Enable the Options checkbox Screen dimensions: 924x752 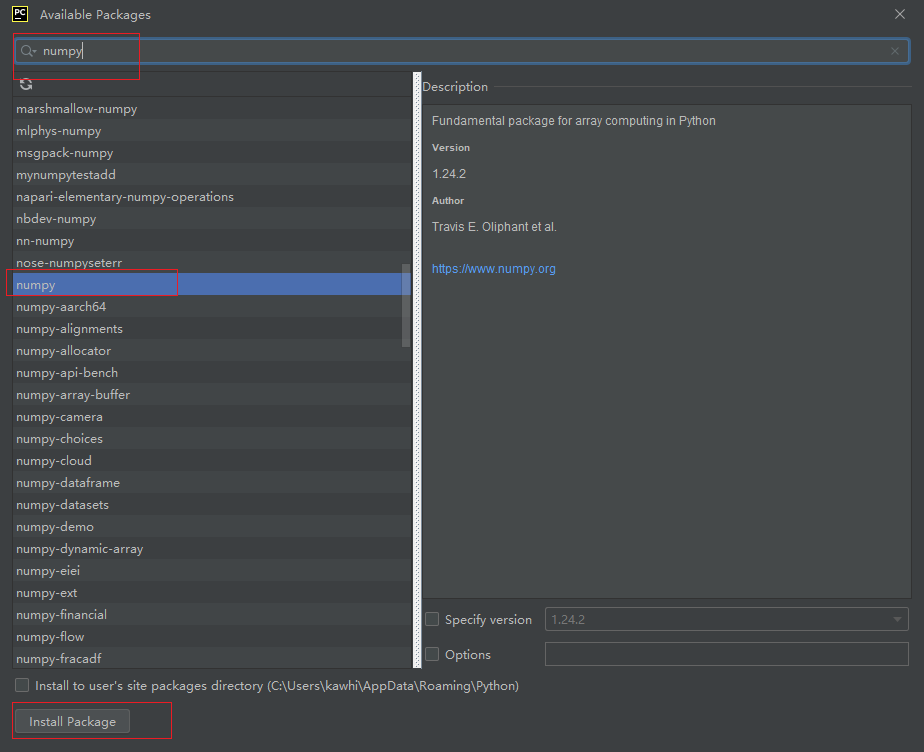point(433,654)
